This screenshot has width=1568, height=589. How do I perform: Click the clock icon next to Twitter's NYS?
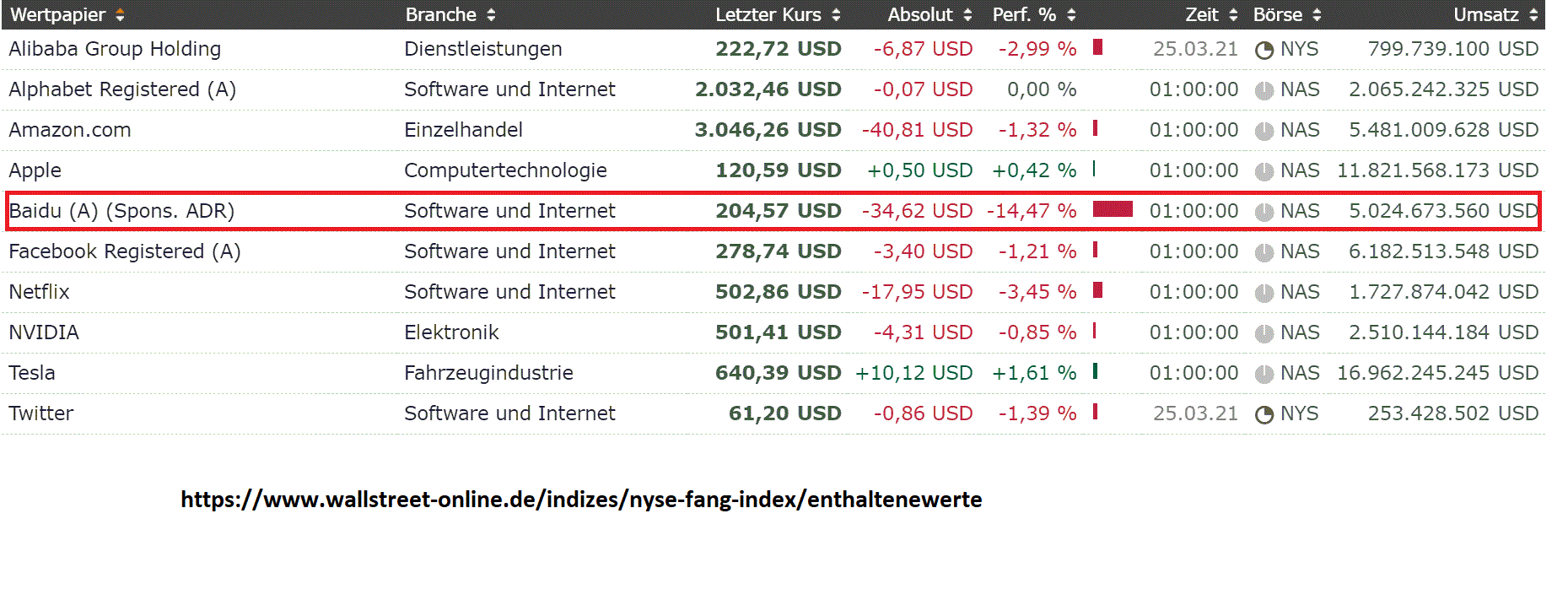point(1264,415)
